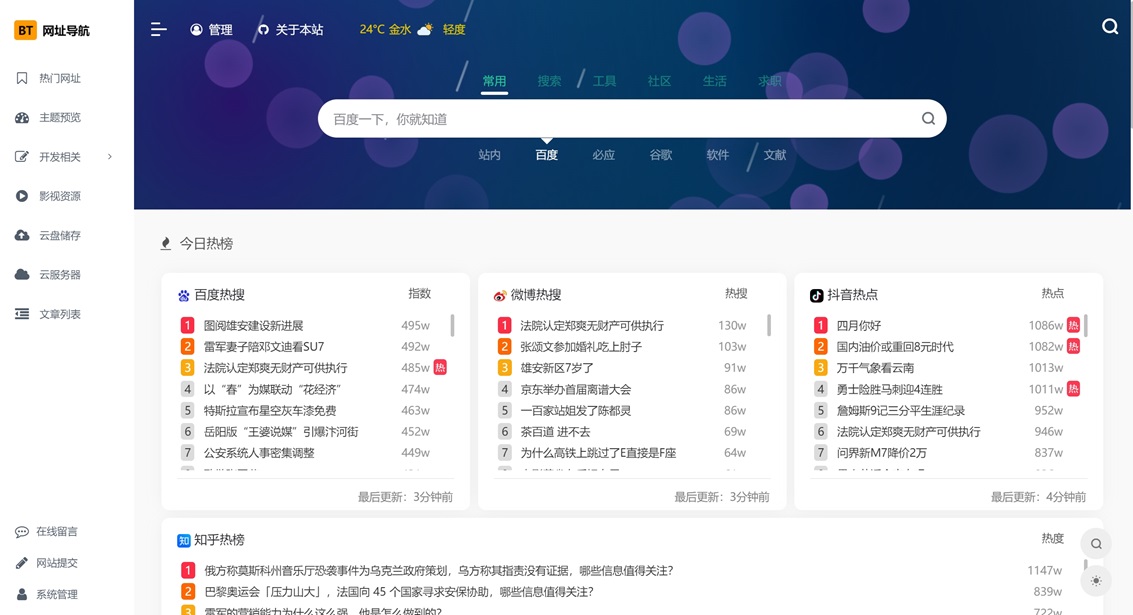Open 图阅雄安建设新进展 headline
This screenshot has height=615, width=1133.
point(254,325)
